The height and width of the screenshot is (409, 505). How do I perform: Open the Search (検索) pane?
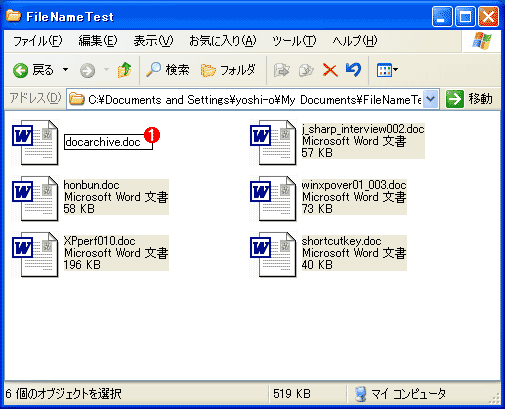168,70
